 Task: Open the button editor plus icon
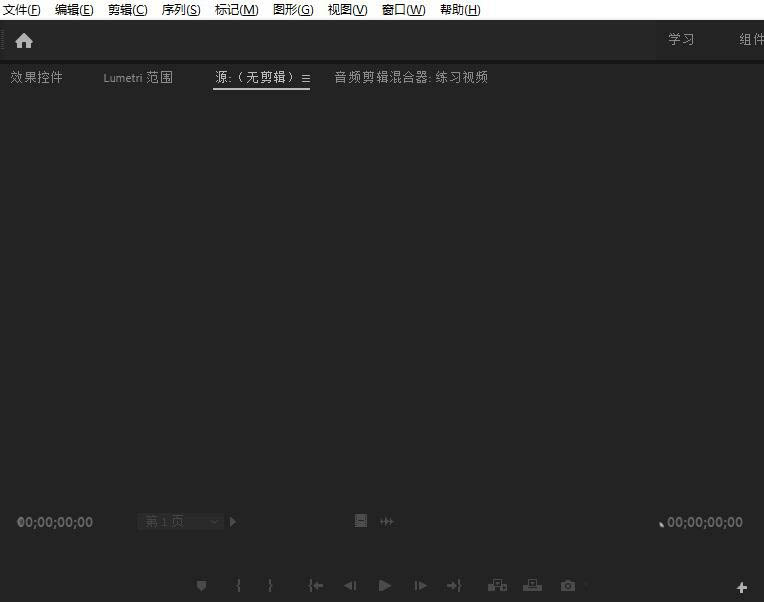pos(742,588)
